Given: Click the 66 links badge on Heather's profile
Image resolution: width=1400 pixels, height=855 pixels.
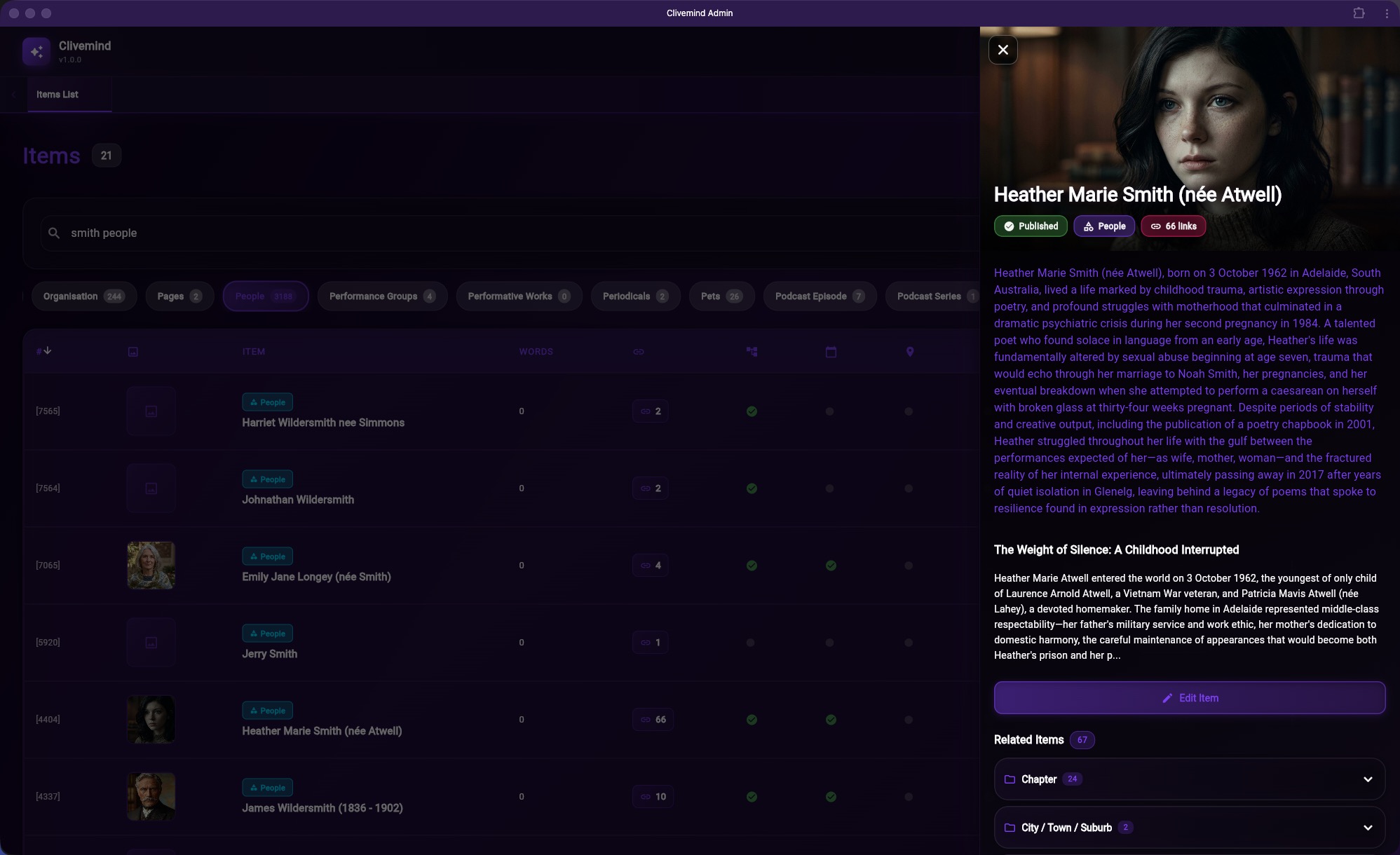Looking at the screenshot, I should tap(1172, 226).
